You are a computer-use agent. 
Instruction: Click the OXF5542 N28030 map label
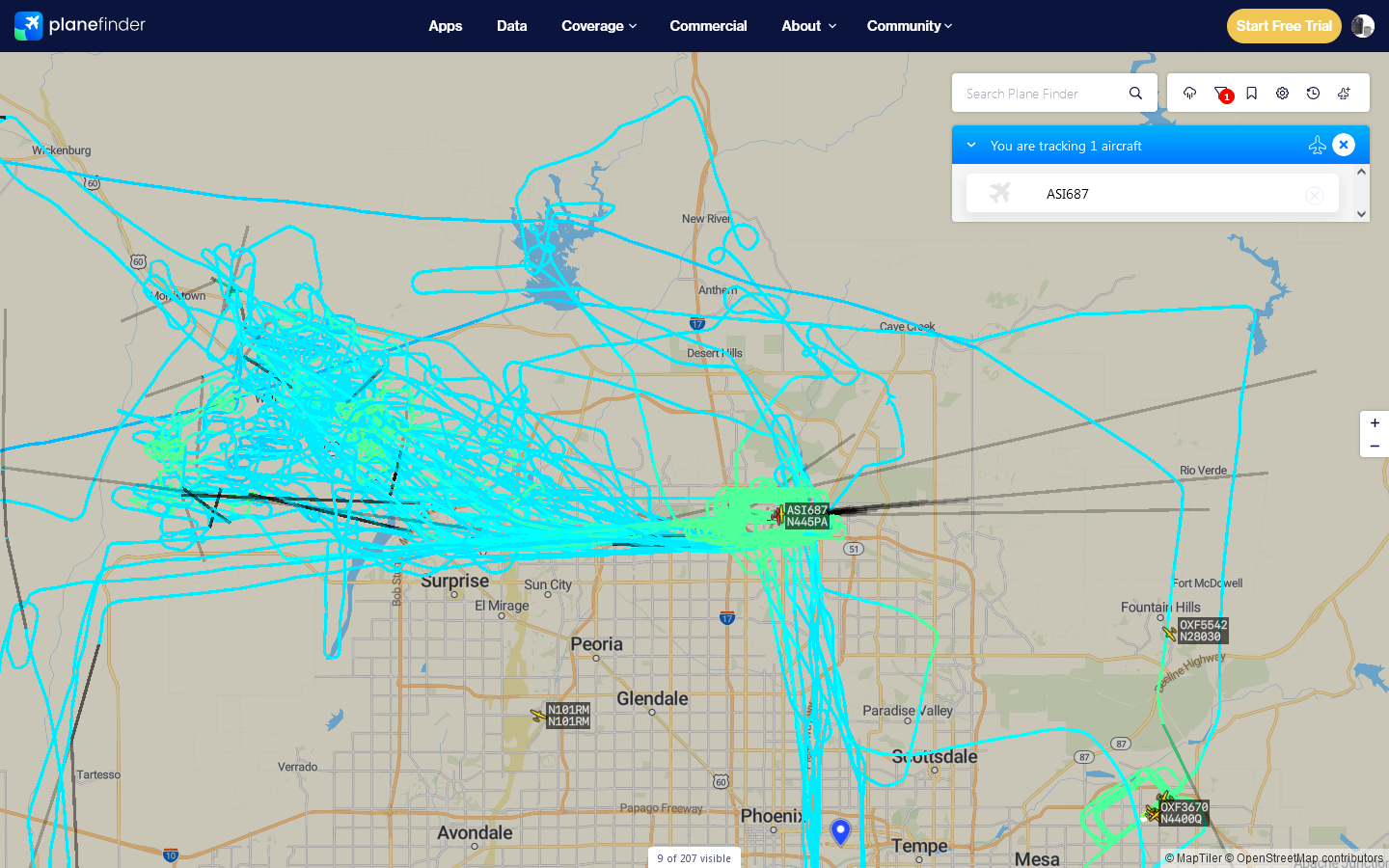[1203, 631]
